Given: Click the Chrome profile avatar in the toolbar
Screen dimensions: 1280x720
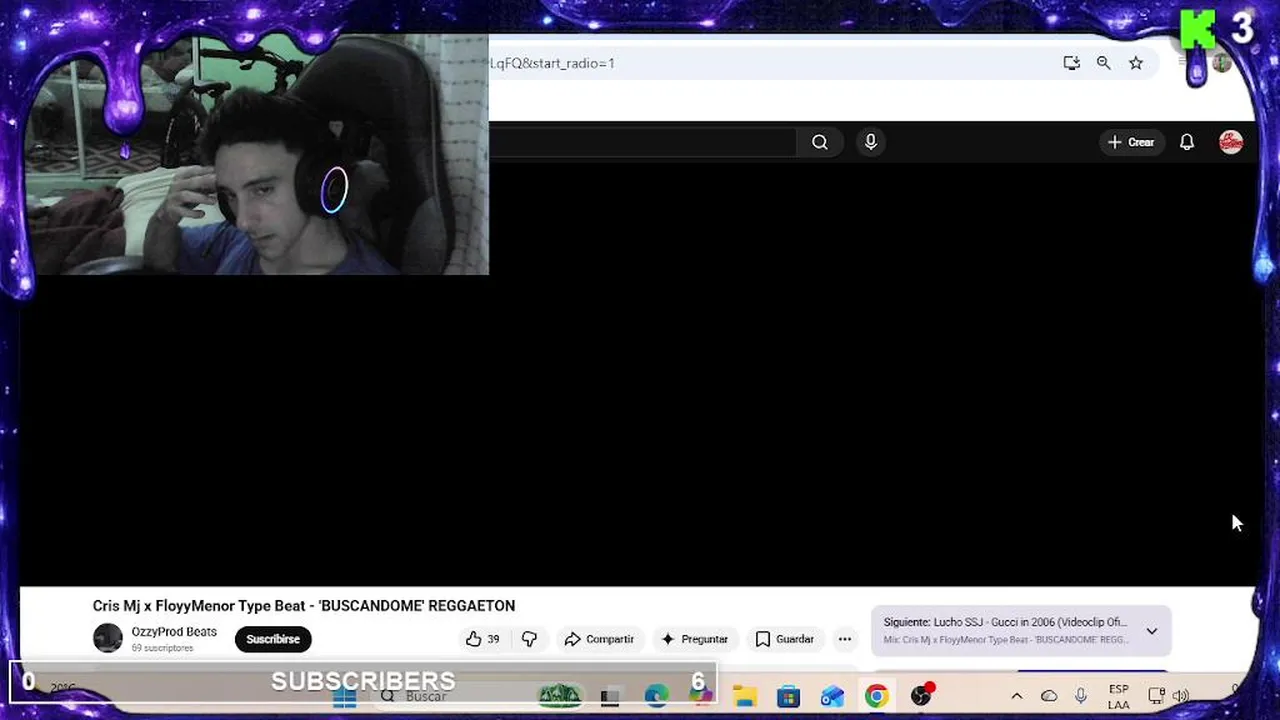Looking at the screenshot, I should (1222, 62).
